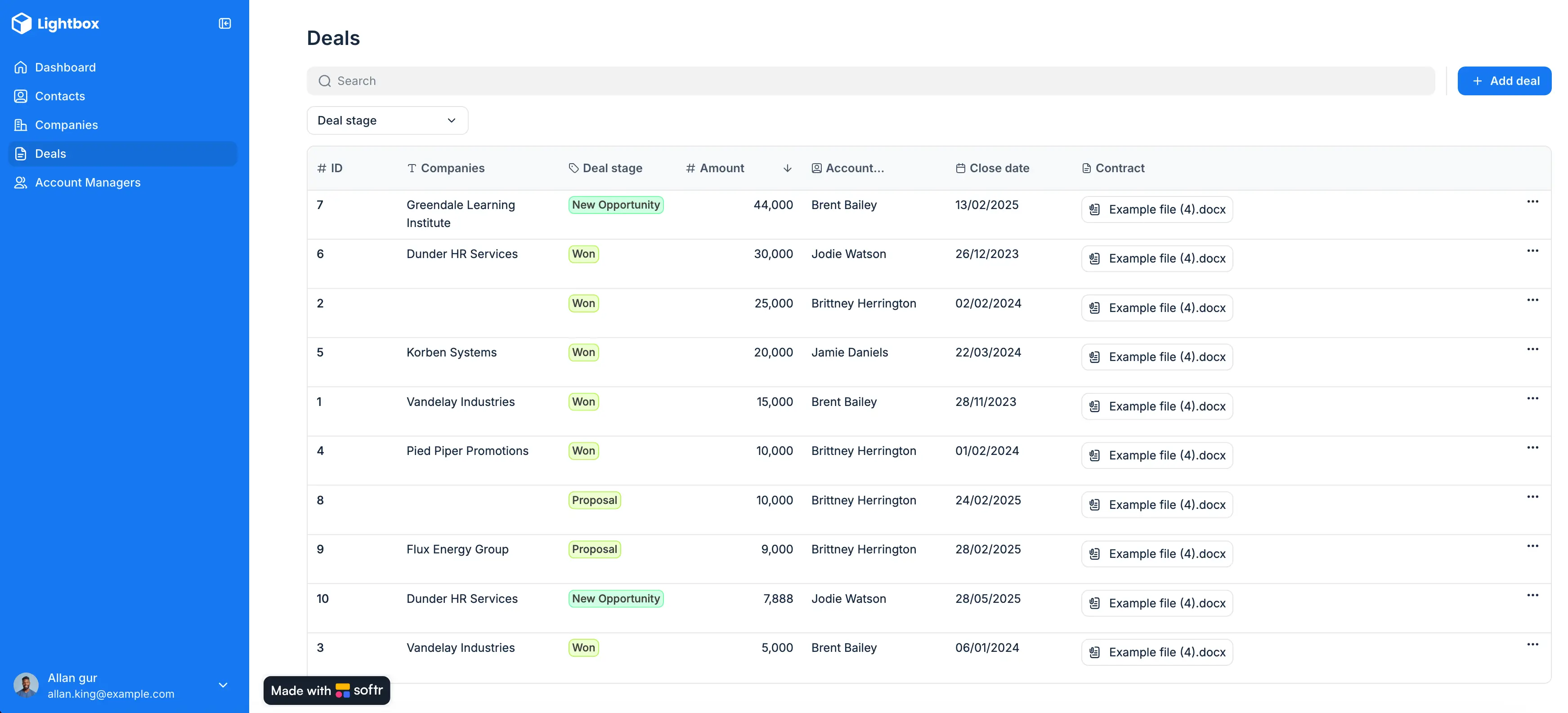Click the Proposal tag on Flux Energy Group
The image size is (1568, 713).
594,549
